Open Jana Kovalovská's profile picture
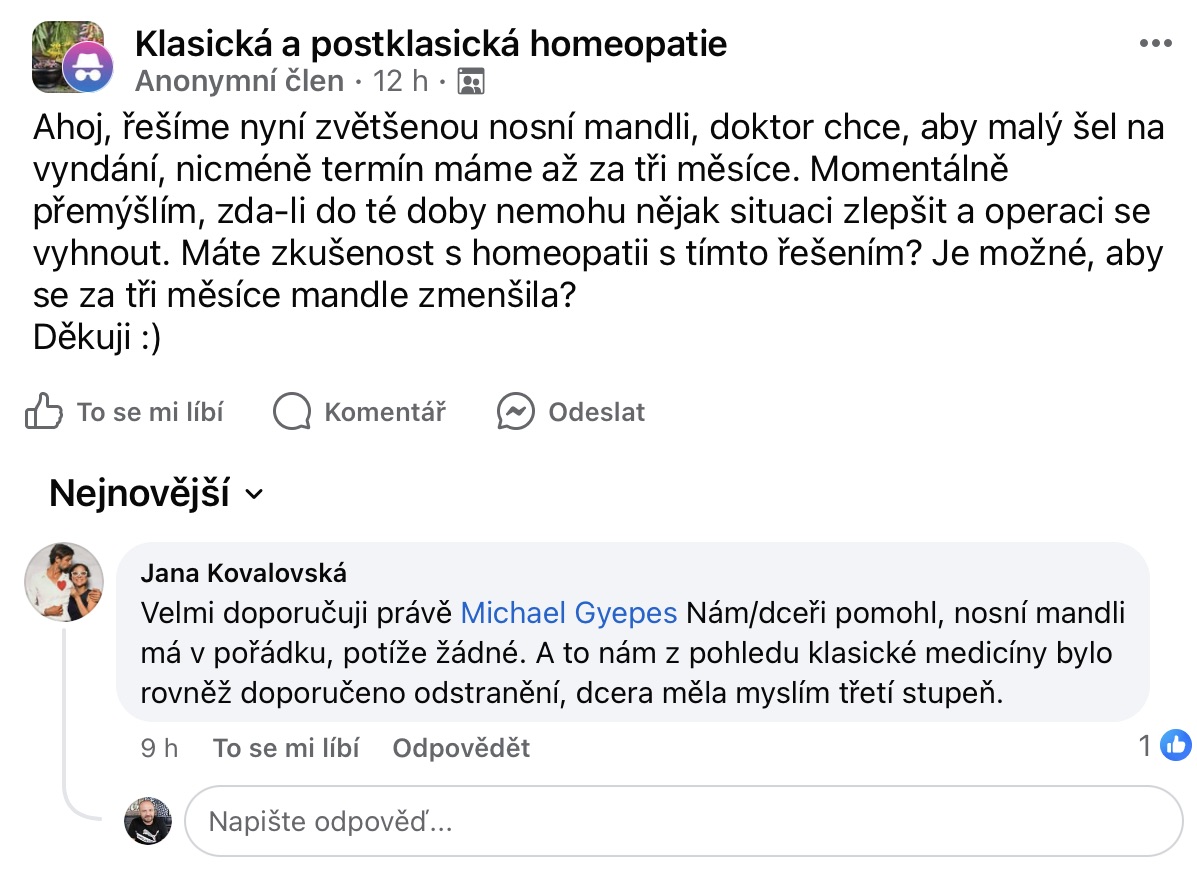Viewport: 1197px width, 885px height. pyautogui.click(x=64, y=583)
